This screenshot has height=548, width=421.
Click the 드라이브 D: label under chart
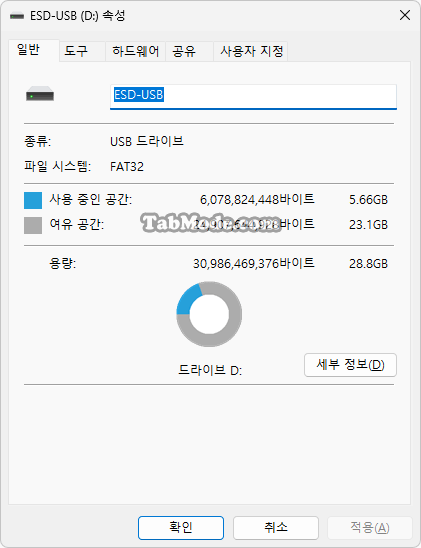[210, 370]
